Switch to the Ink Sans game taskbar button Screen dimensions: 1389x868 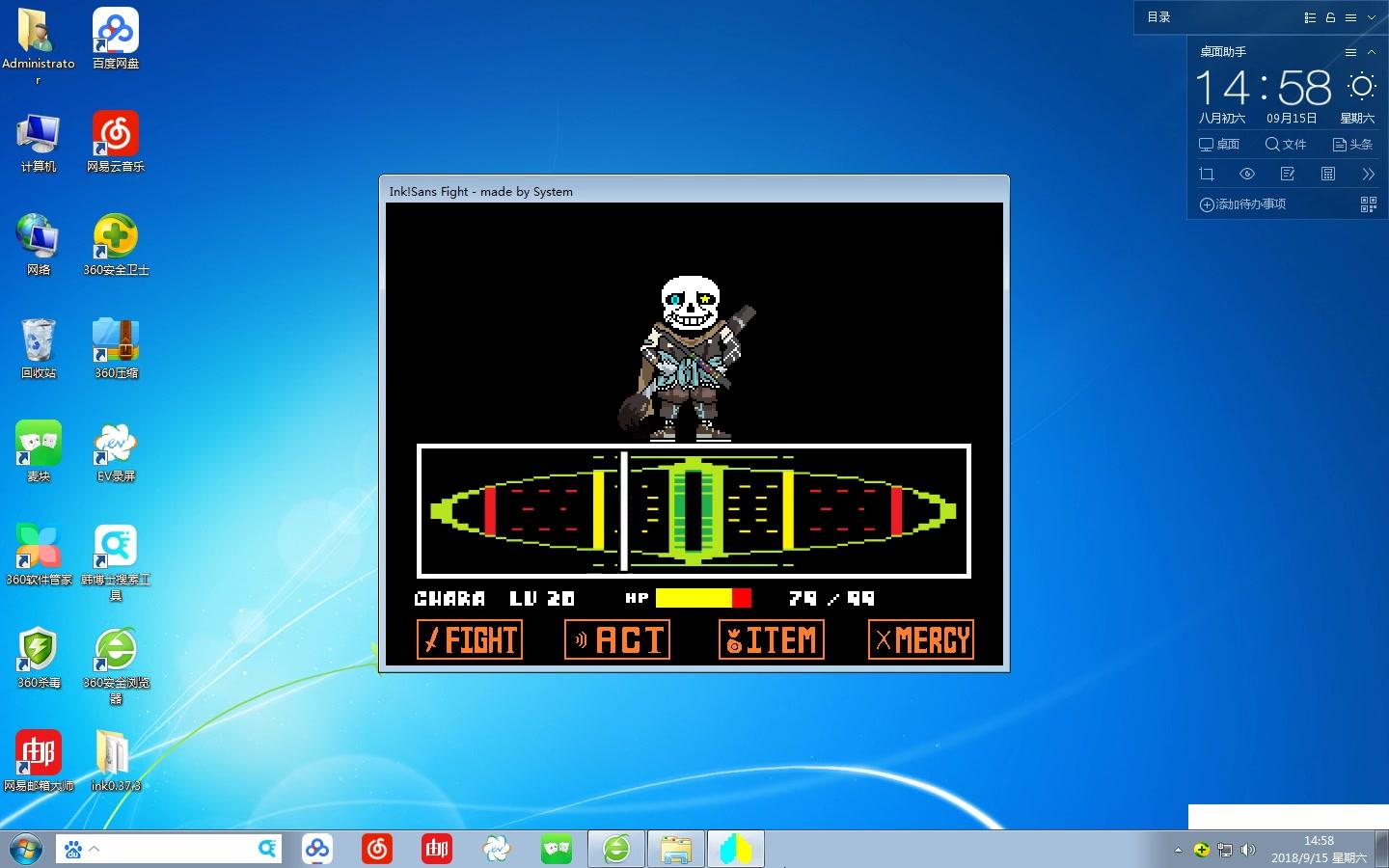pyautogui.click(x=736, y=849)
